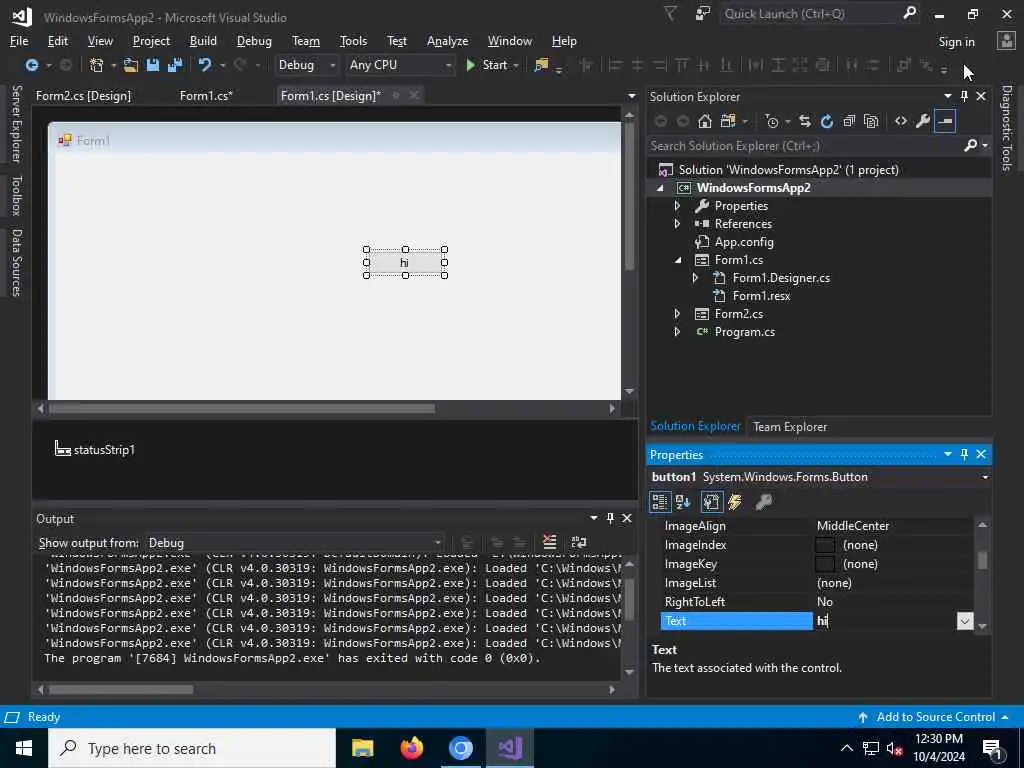Image resolution: width=1024 pixels, height=768 pixels.
Task: Click the New Project toolbar icon
Action: click(x=97, y=65)
